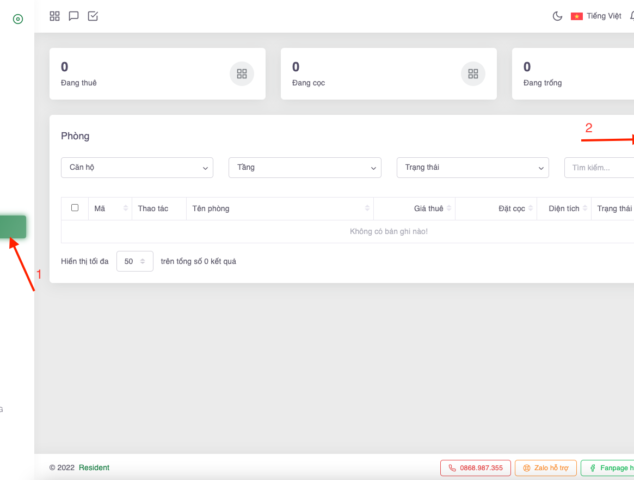Viewport: 634px width, 480px height.
Task: Expand the Trạng thái dropdown filter
Action: 472,167
